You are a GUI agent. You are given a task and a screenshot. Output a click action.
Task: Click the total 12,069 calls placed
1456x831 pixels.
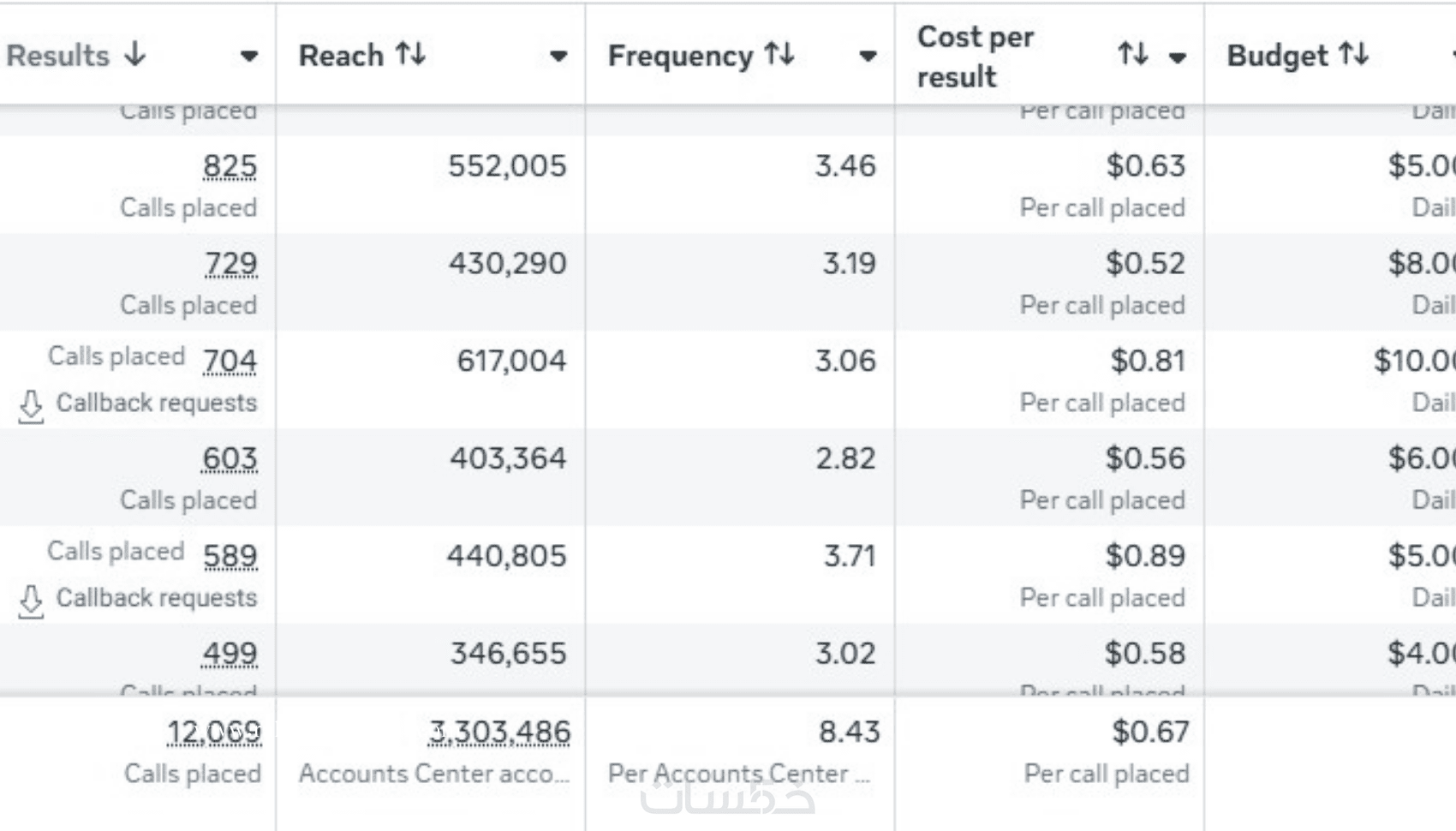[214, 732]
